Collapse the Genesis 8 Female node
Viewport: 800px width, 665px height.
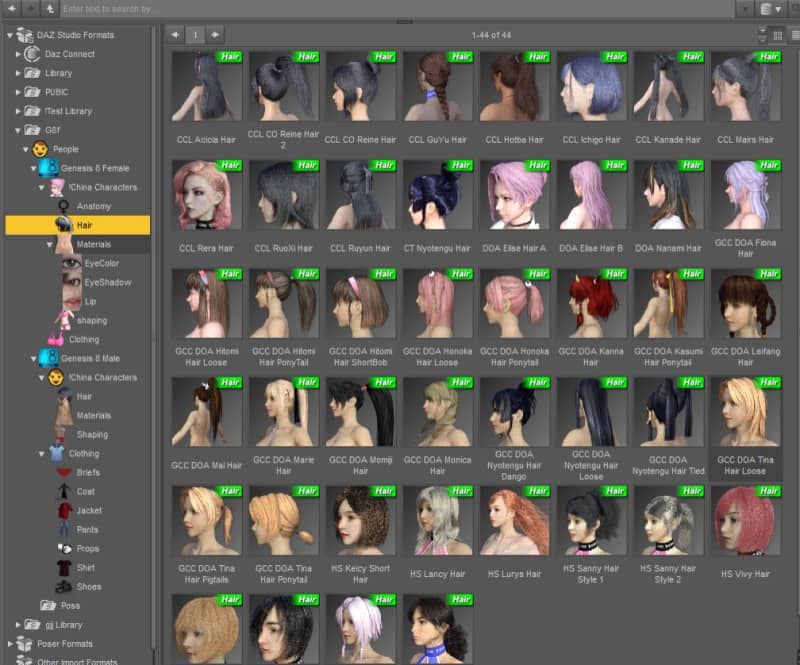tap(34, 168)
